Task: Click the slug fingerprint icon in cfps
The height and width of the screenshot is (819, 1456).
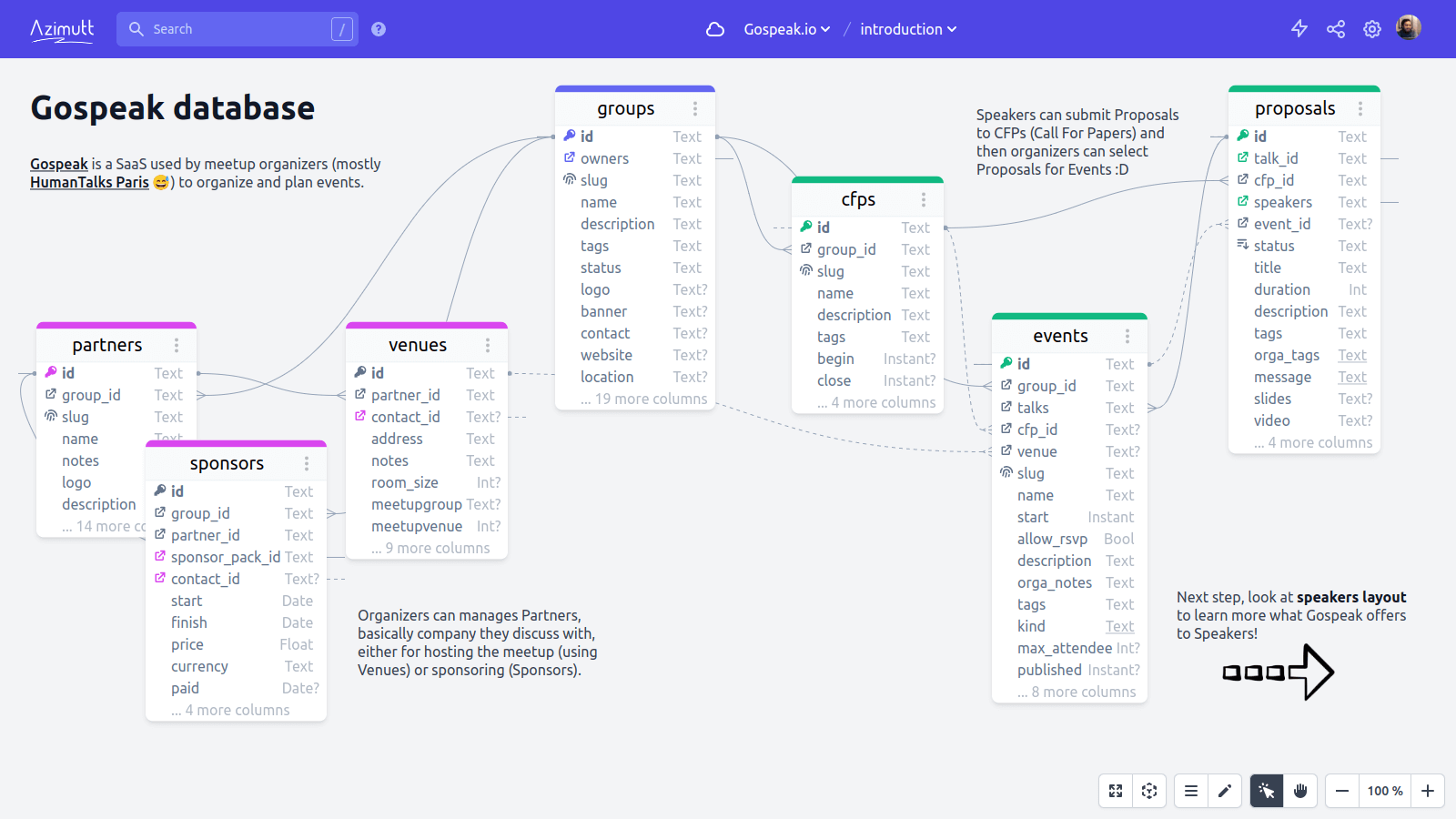Action: tap(806, 270)
